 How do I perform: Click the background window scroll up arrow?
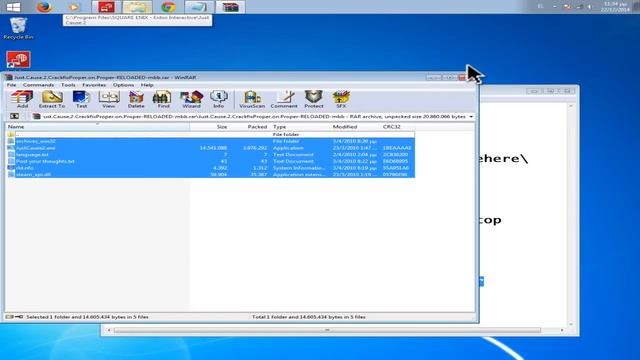tap(571, 106)
